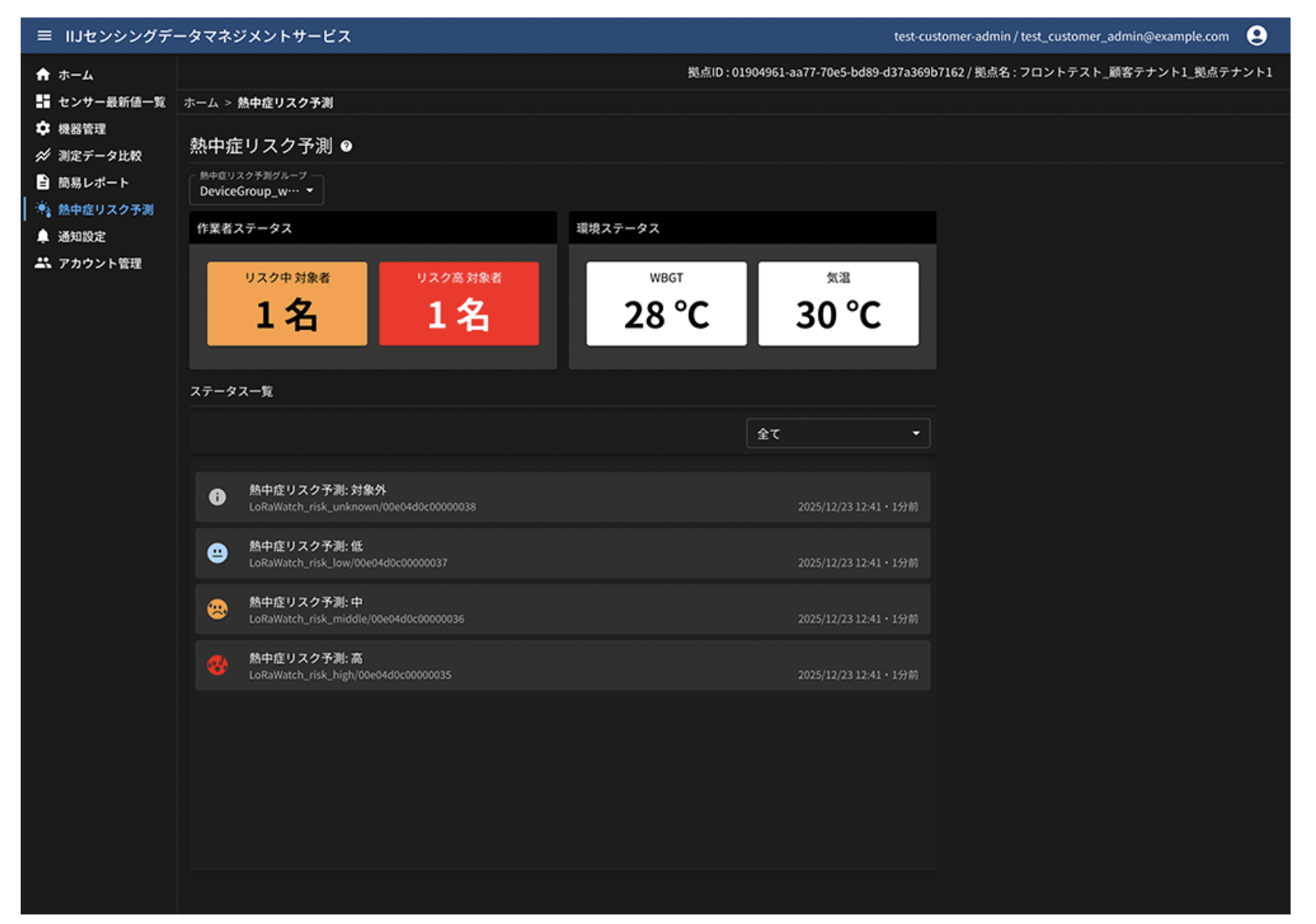Expand the 全て status filter dropdown

(837, 433)
